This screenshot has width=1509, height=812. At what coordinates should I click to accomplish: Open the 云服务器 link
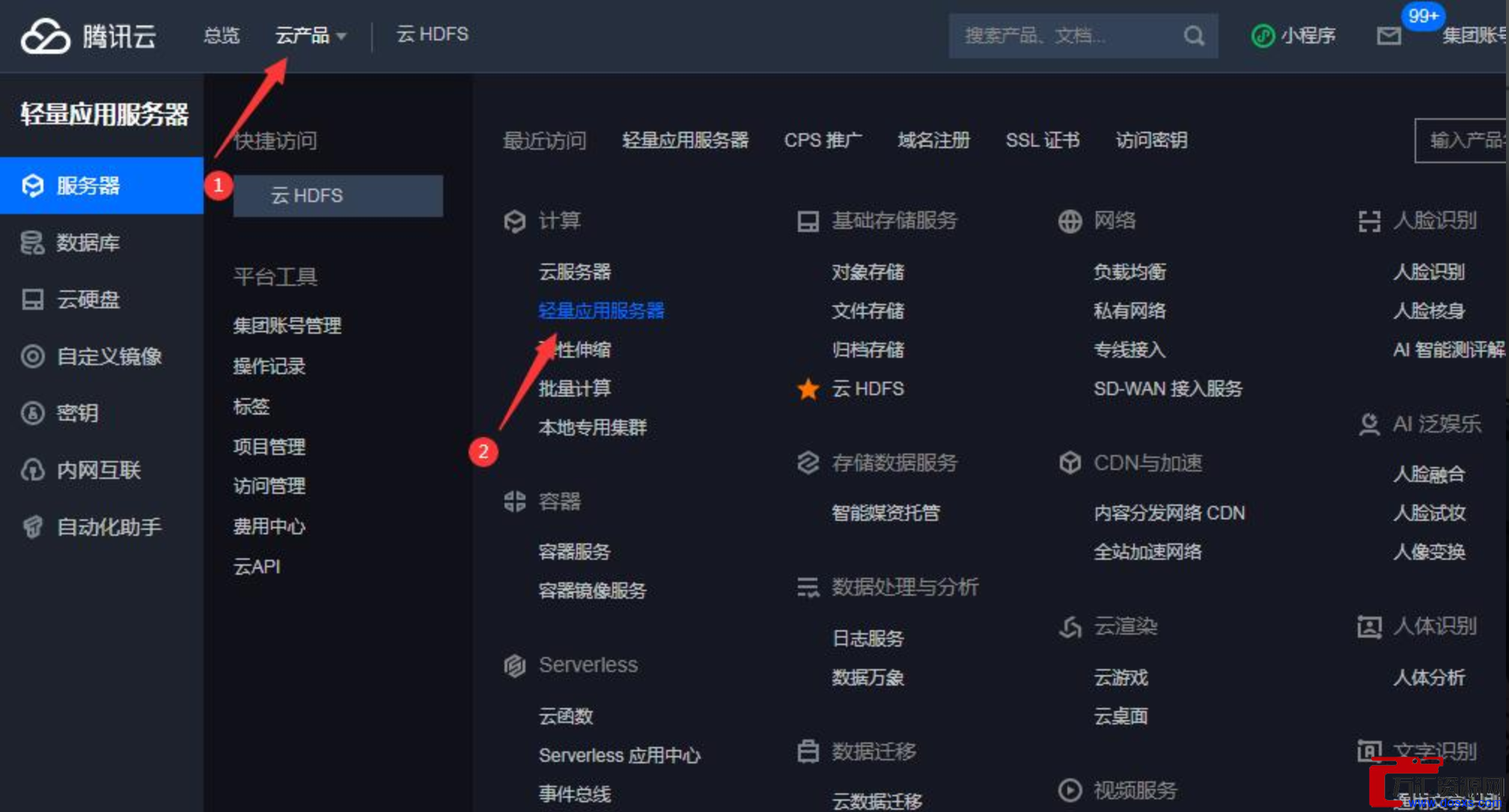click(575, 272)
